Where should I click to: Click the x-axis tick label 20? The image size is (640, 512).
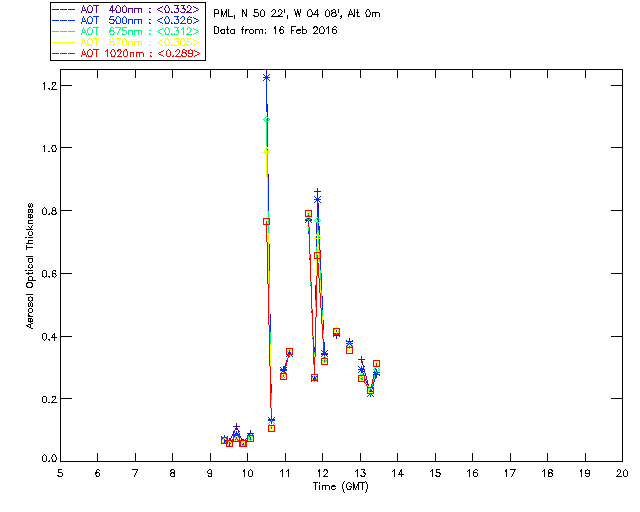click(x=622, y=473)
